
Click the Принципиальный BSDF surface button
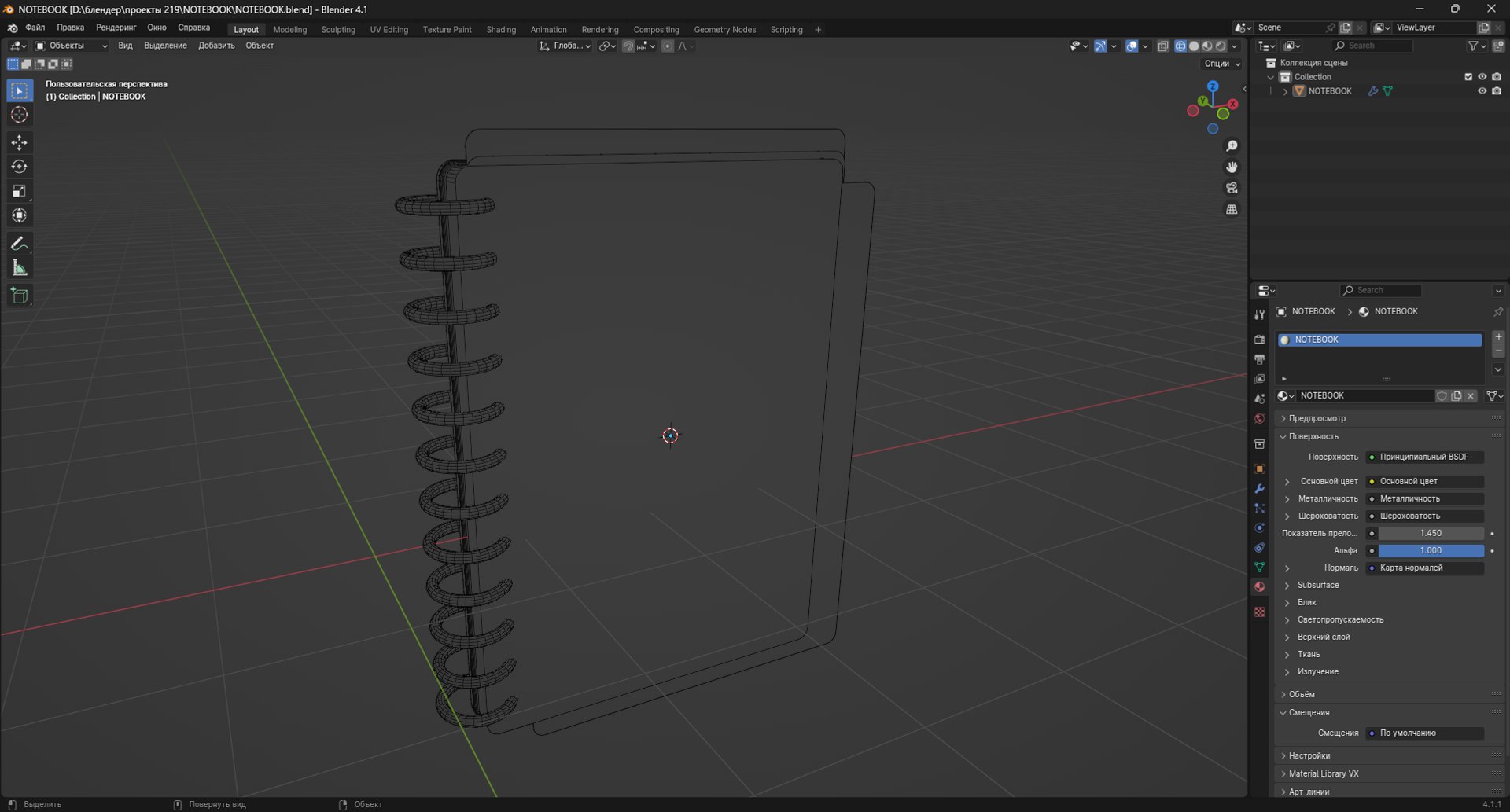[x=1424, y=457]
